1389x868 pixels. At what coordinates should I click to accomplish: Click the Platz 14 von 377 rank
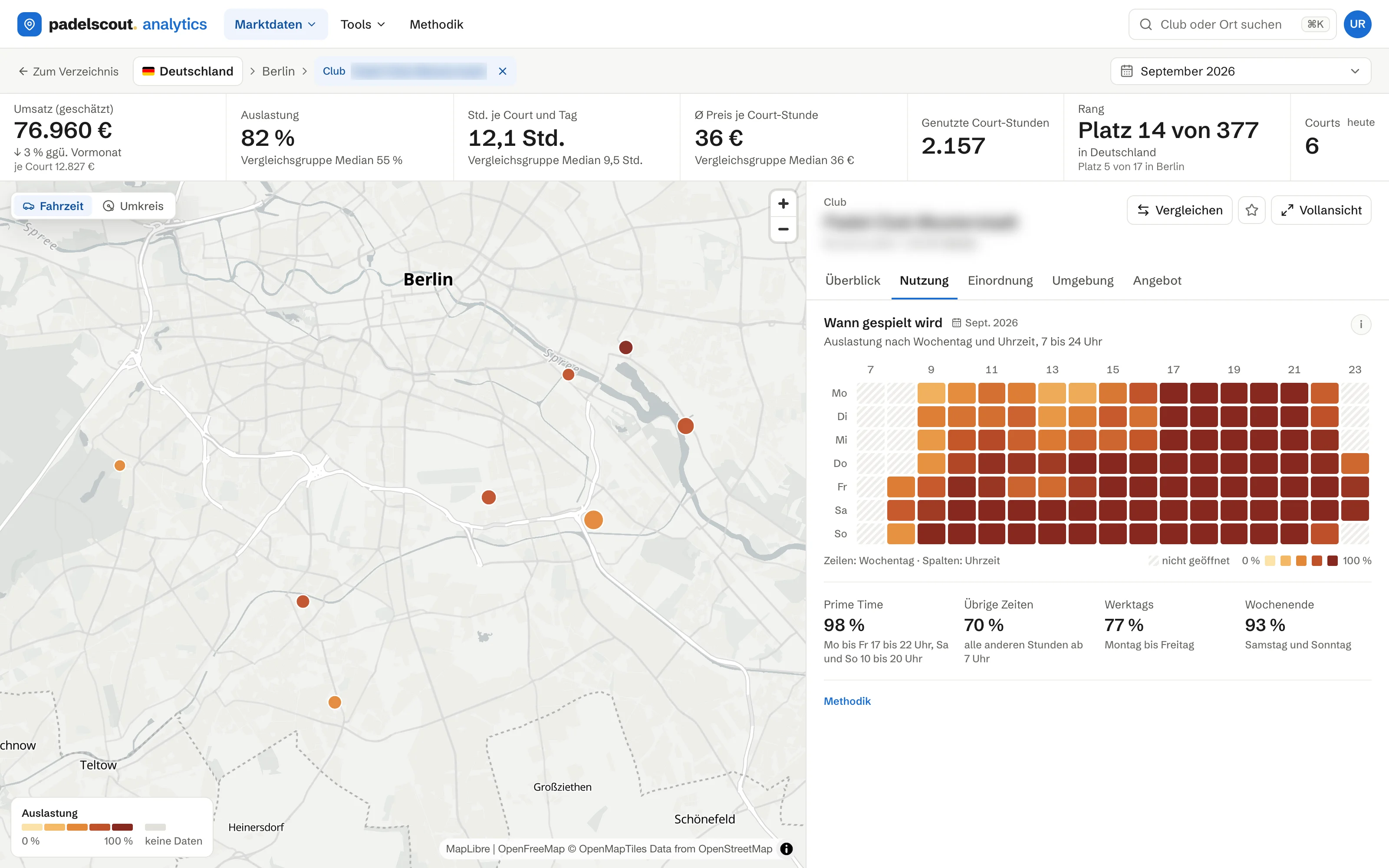[1168, 130]
